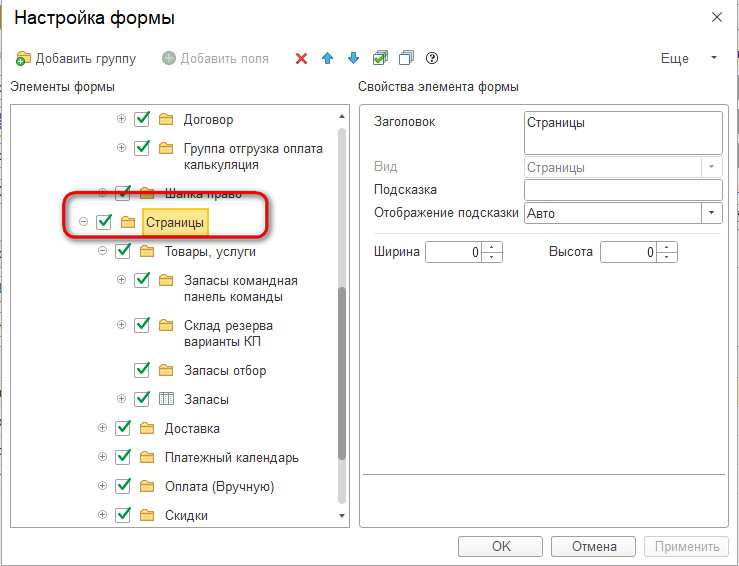This screenshot has width=739, height=566.
Task: Increase Ширина with the up spinner
Action: pyautogui.click(x=492, y=247)
